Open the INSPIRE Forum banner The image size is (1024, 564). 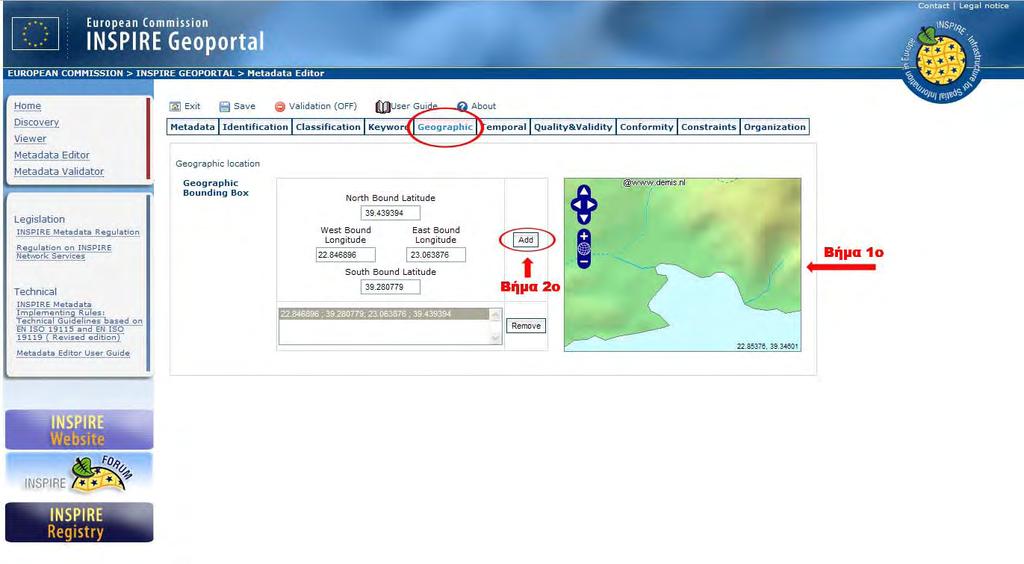point(79,475)
